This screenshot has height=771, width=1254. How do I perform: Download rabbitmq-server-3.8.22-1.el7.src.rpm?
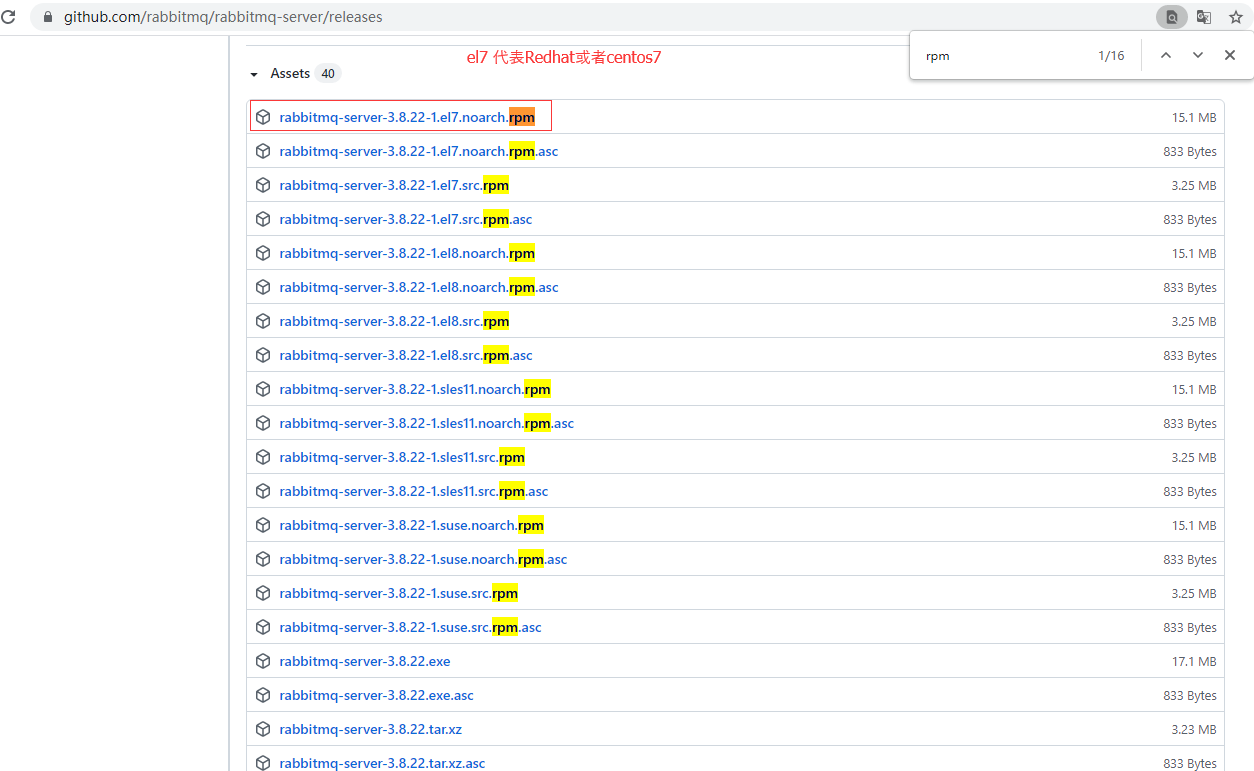[394, 185]
